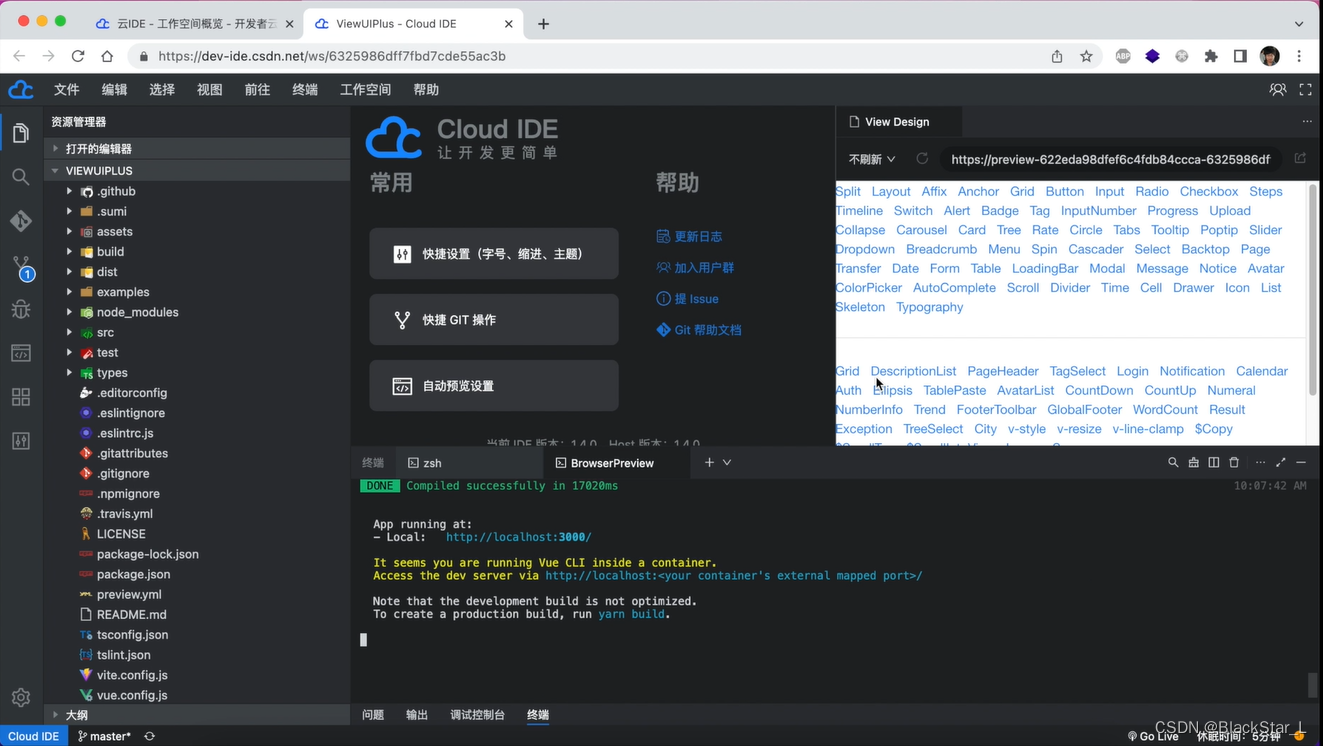Search in the terminal panel
This screenshot has height=746, width=1323.
[x=1173, y=463]
